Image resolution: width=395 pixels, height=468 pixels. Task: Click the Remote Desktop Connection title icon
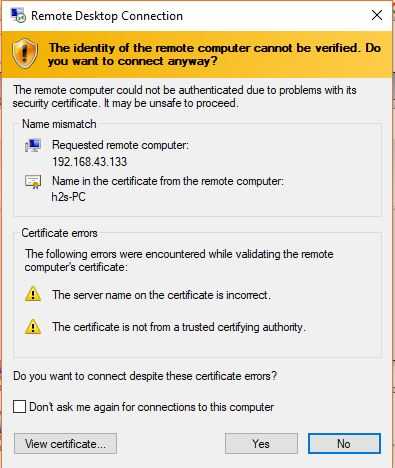pyautogui.click(x=18, y=15)
